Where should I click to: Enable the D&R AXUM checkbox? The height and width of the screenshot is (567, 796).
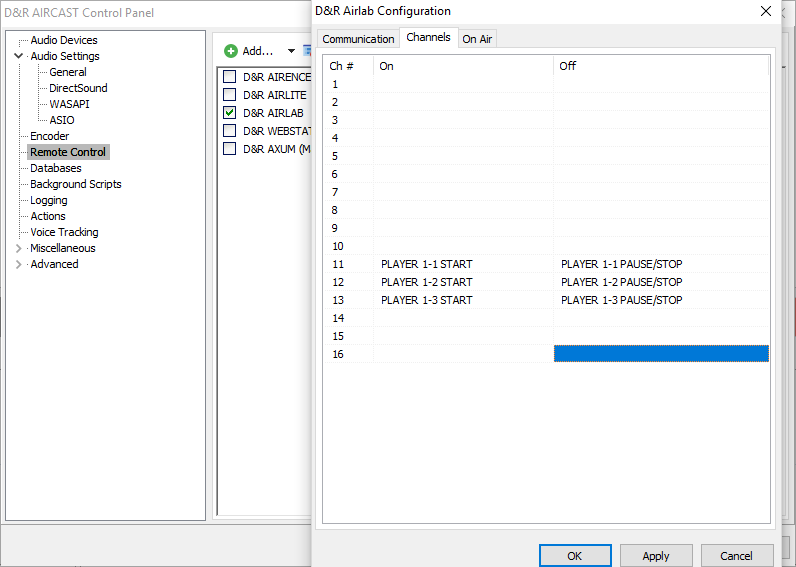coord(229,149)
